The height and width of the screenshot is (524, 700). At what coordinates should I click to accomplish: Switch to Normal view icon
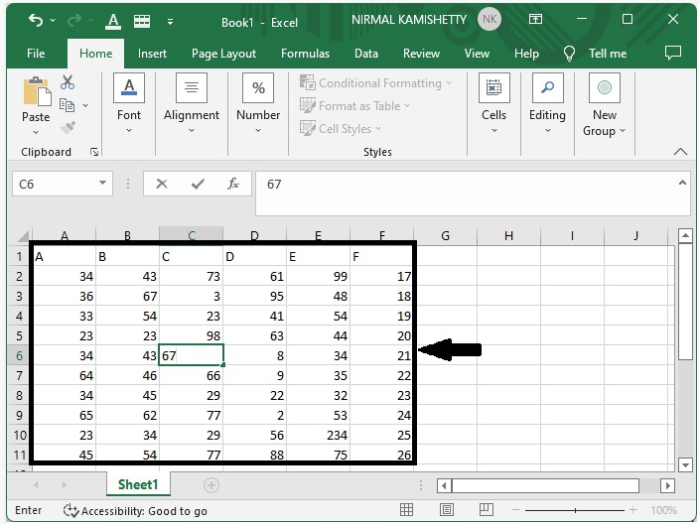pos(406,509)
